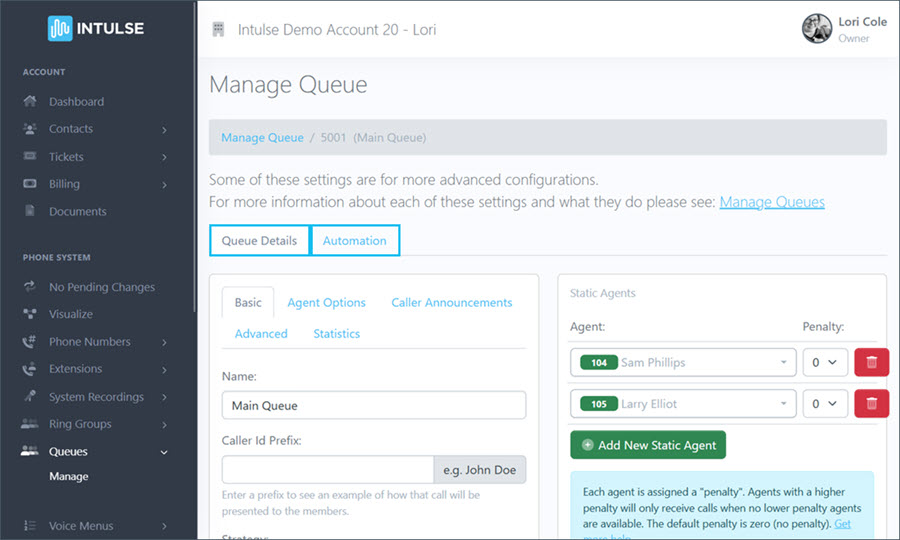Open Visualize in the sidebar
This screenshot has width=900, height=540.
coord(71,314)
